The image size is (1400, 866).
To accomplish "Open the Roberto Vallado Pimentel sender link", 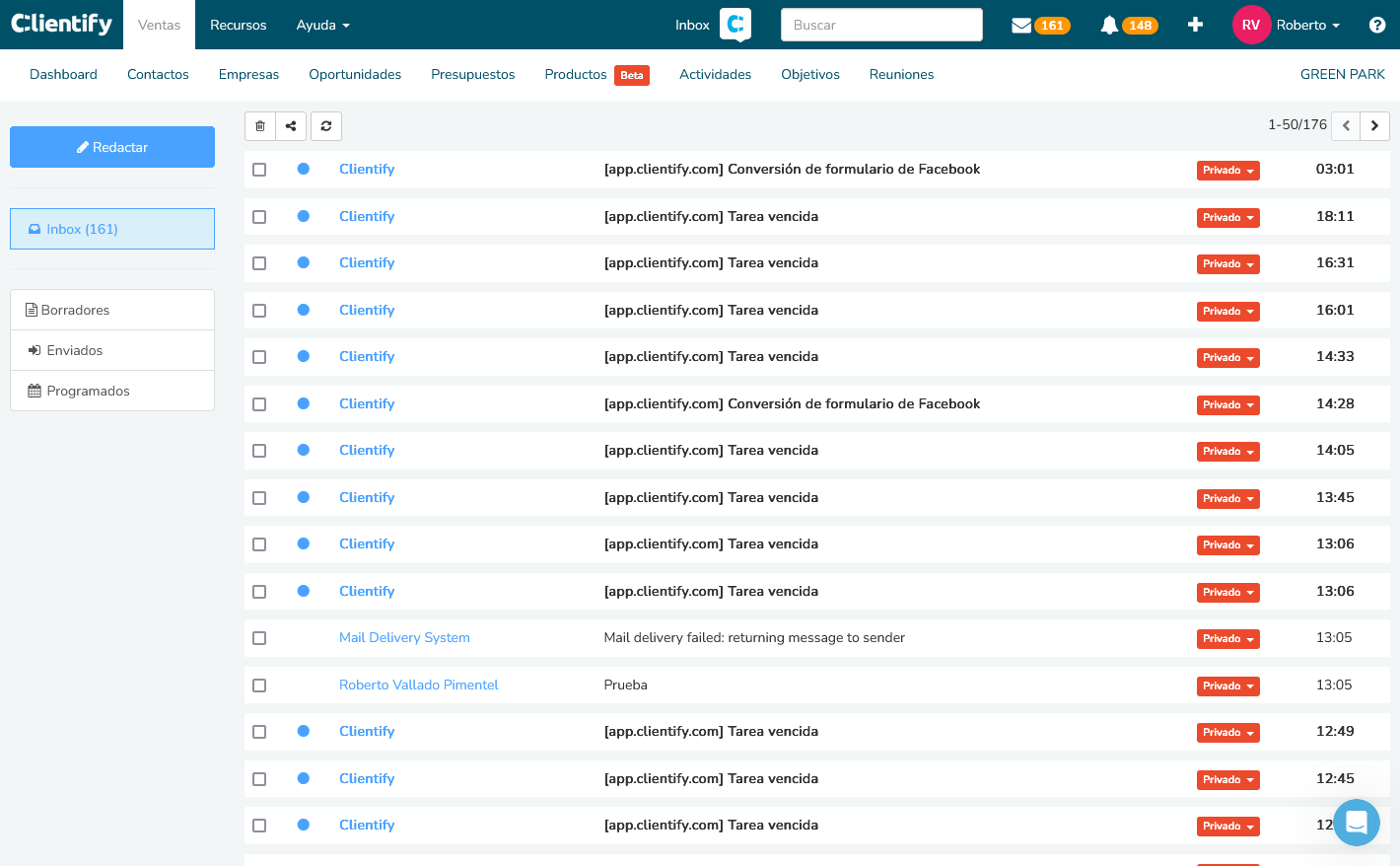I will click(x=418, y=685).
